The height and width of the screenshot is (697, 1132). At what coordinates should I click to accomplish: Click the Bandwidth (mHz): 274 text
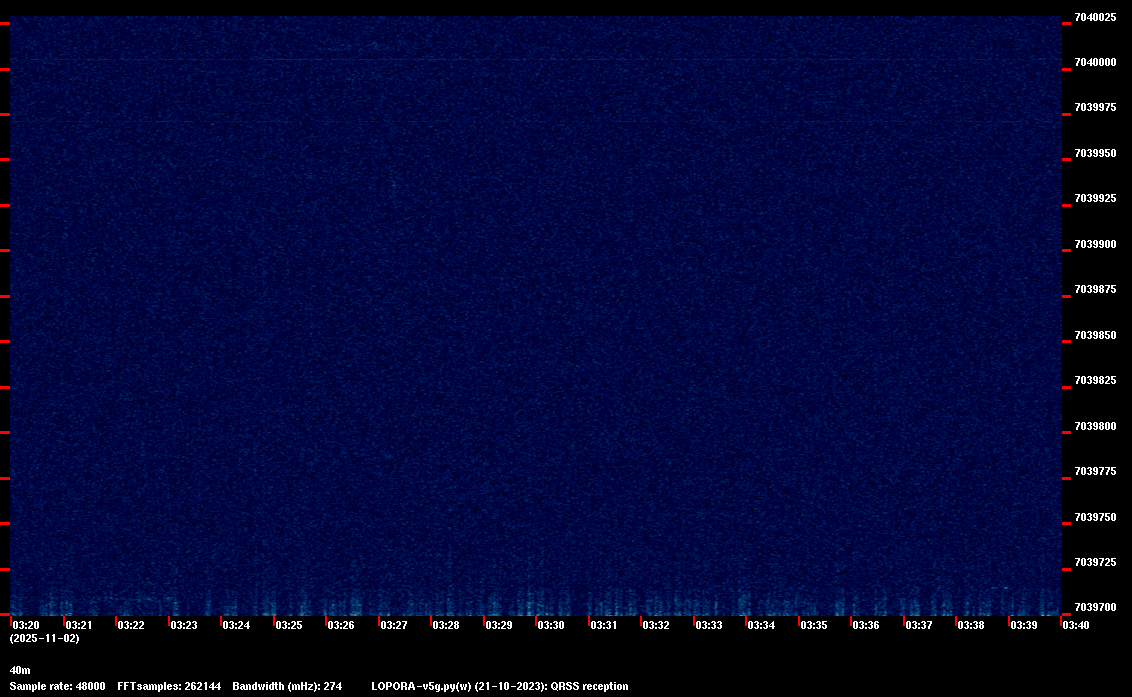[x=287, y=687]
